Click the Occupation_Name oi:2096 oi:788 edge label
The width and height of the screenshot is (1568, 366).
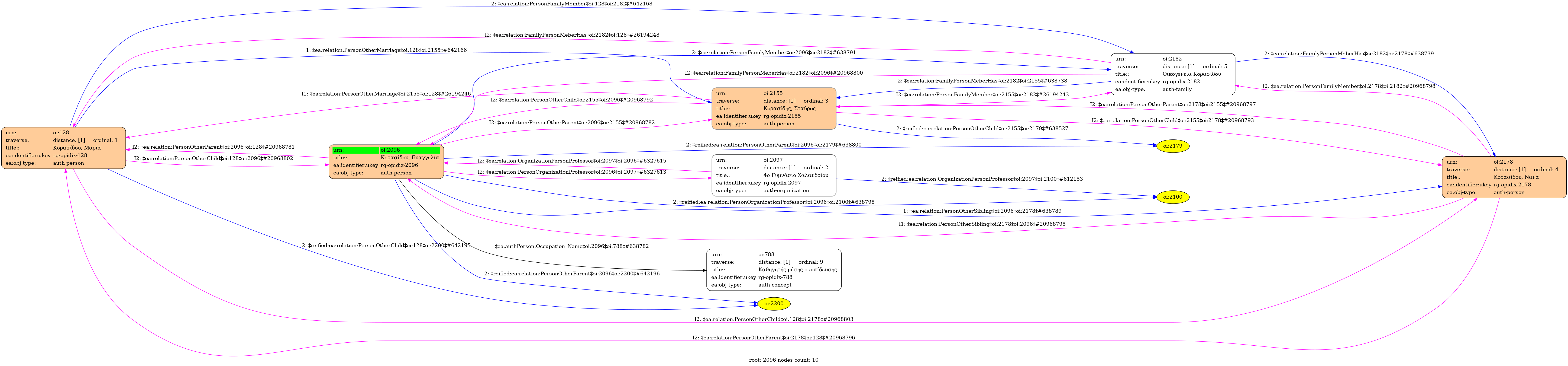pos(571,246)
